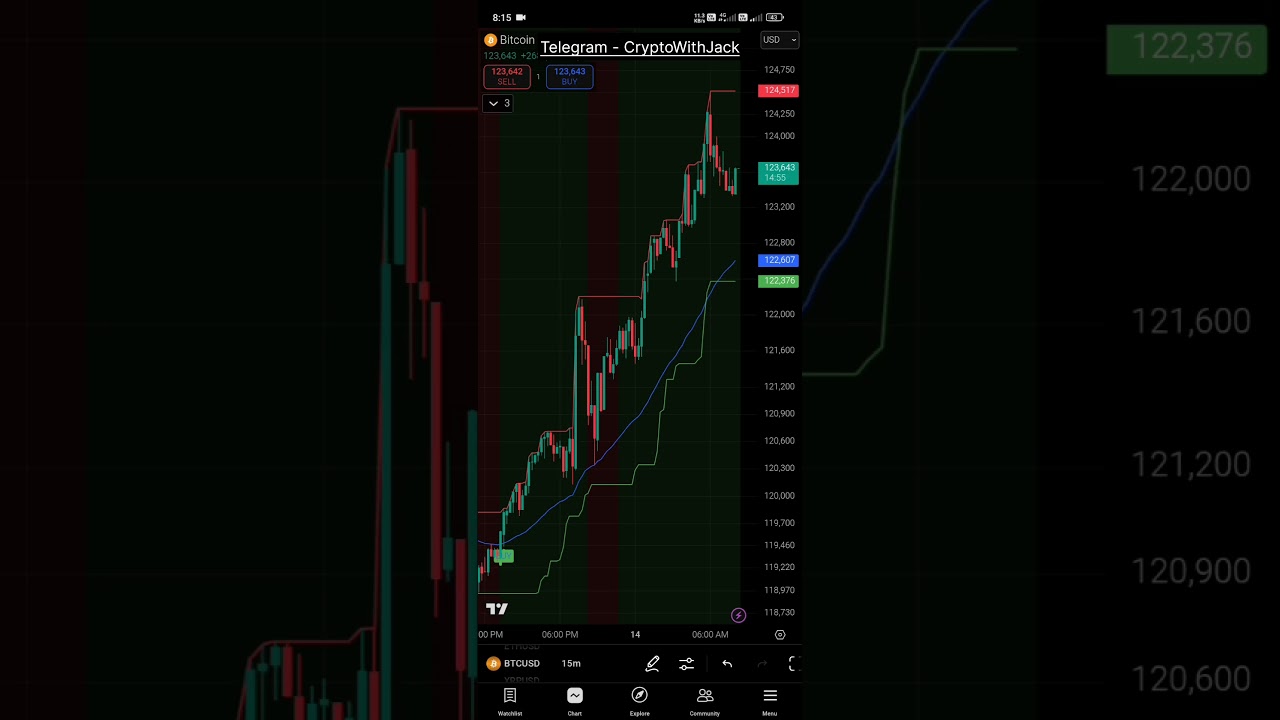Enter fullscreen chart mode
The height and width of the screenshot is (720, 1280).
[794, 663]
